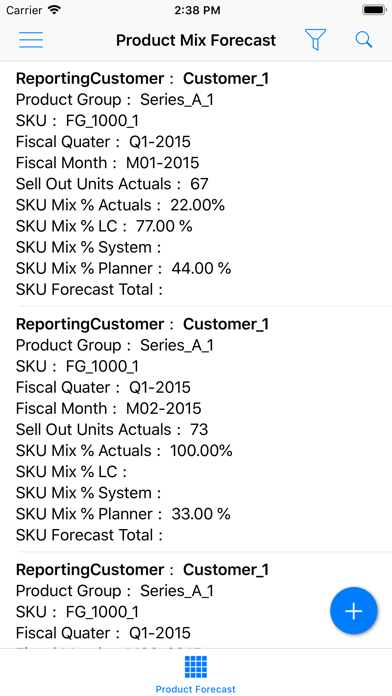Open the hamburger menu

click(x=31, y=40)
